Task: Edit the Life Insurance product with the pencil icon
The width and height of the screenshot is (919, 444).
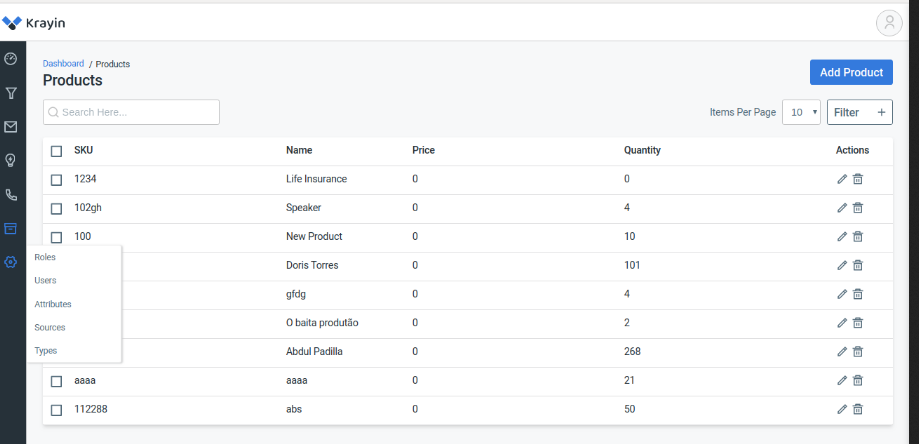Action: coord(842,179)
